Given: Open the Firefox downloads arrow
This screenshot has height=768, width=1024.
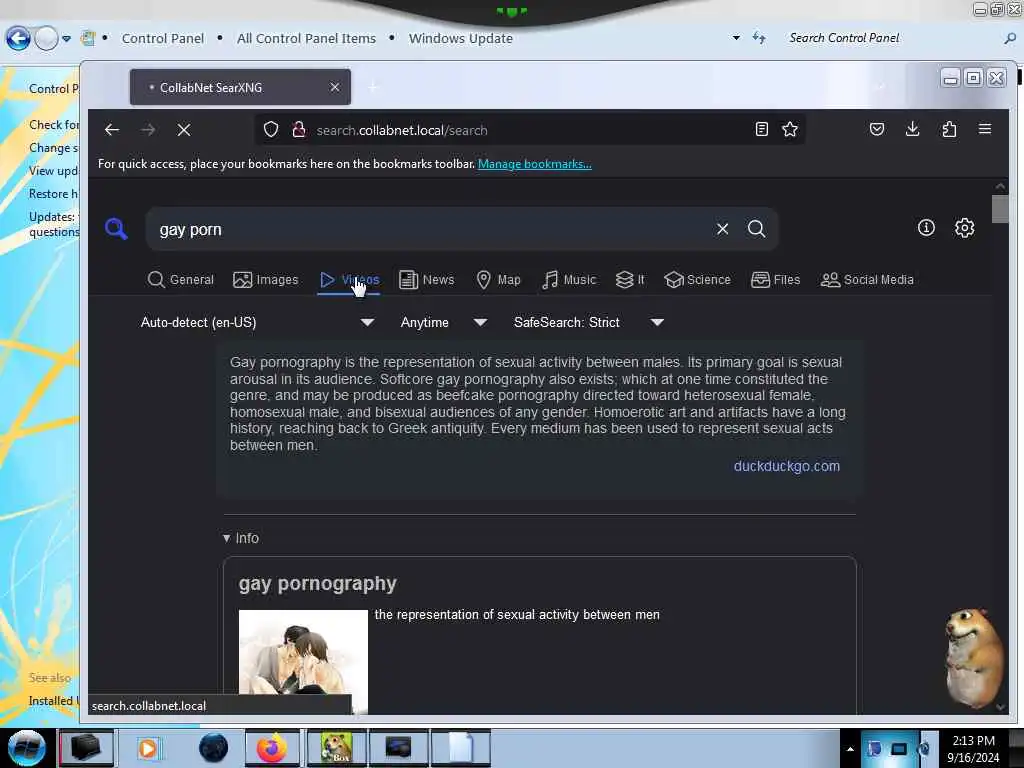Looking at the screenshot, I should pyautogui.click(x=913, y=129).
